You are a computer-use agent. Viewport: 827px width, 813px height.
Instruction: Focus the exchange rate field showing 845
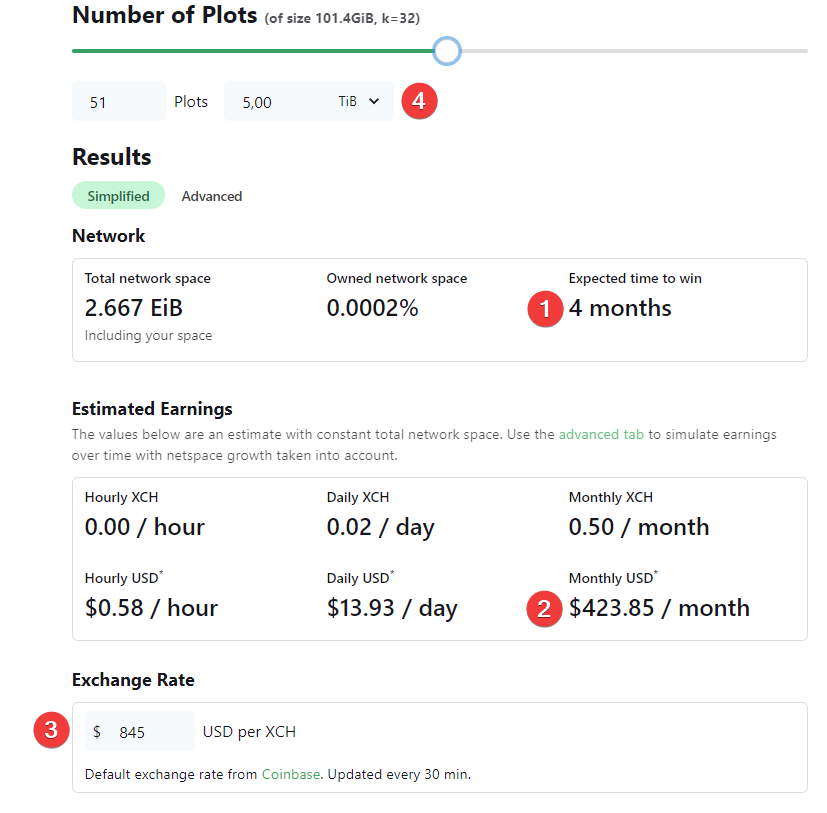150,732
